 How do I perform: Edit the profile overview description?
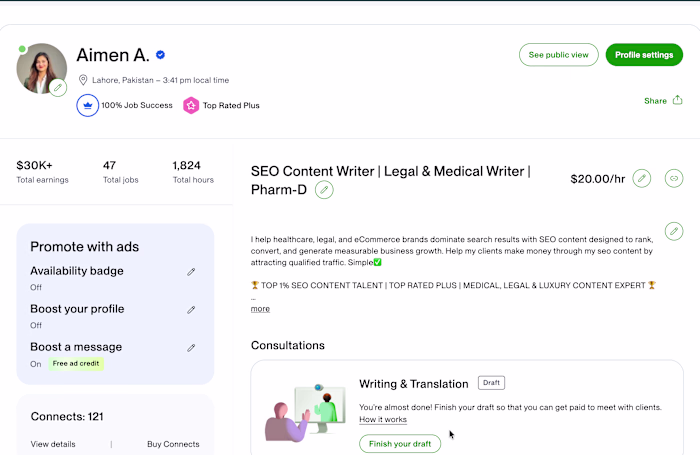coord(674,231)
